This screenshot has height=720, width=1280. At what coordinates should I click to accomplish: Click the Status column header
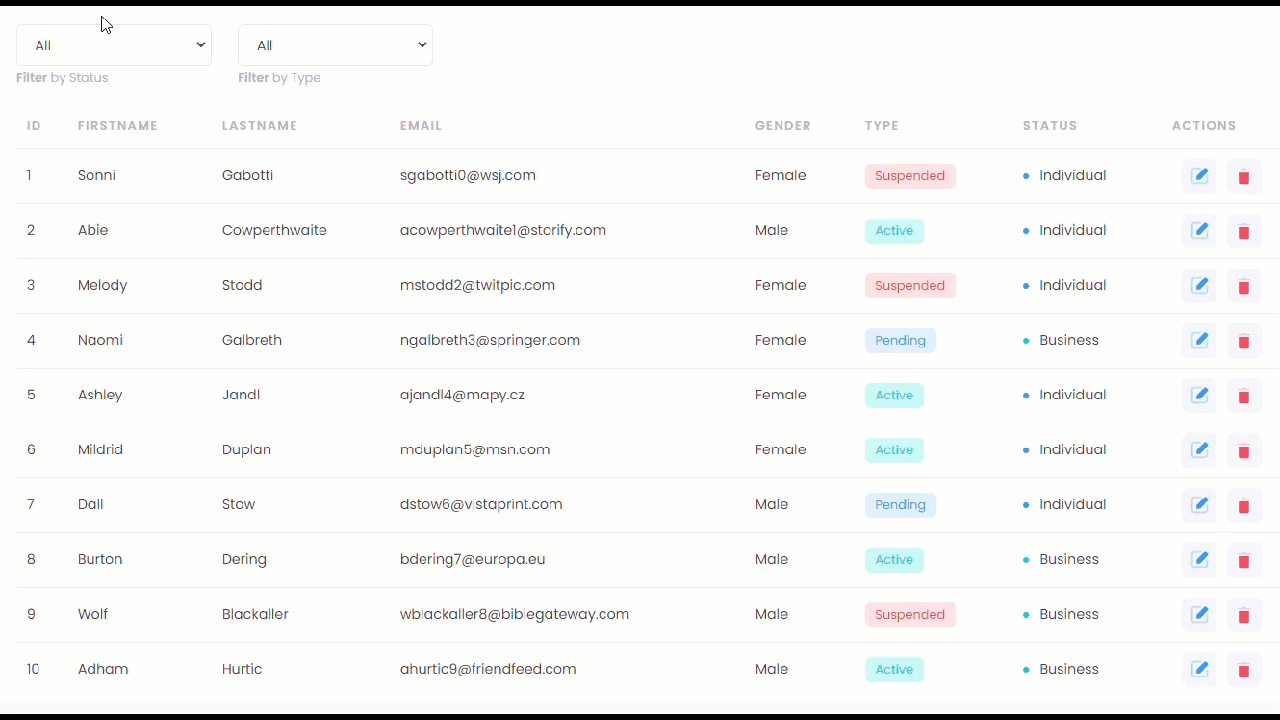coord(1050,126)
